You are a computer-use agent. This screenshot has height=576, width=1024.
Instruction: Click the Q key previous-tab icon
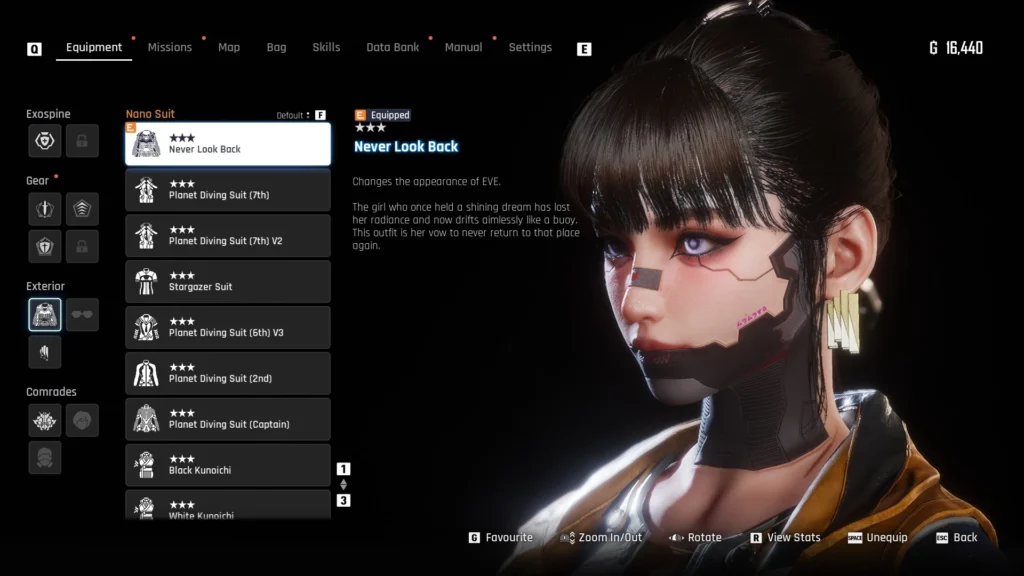pos(34,49)
